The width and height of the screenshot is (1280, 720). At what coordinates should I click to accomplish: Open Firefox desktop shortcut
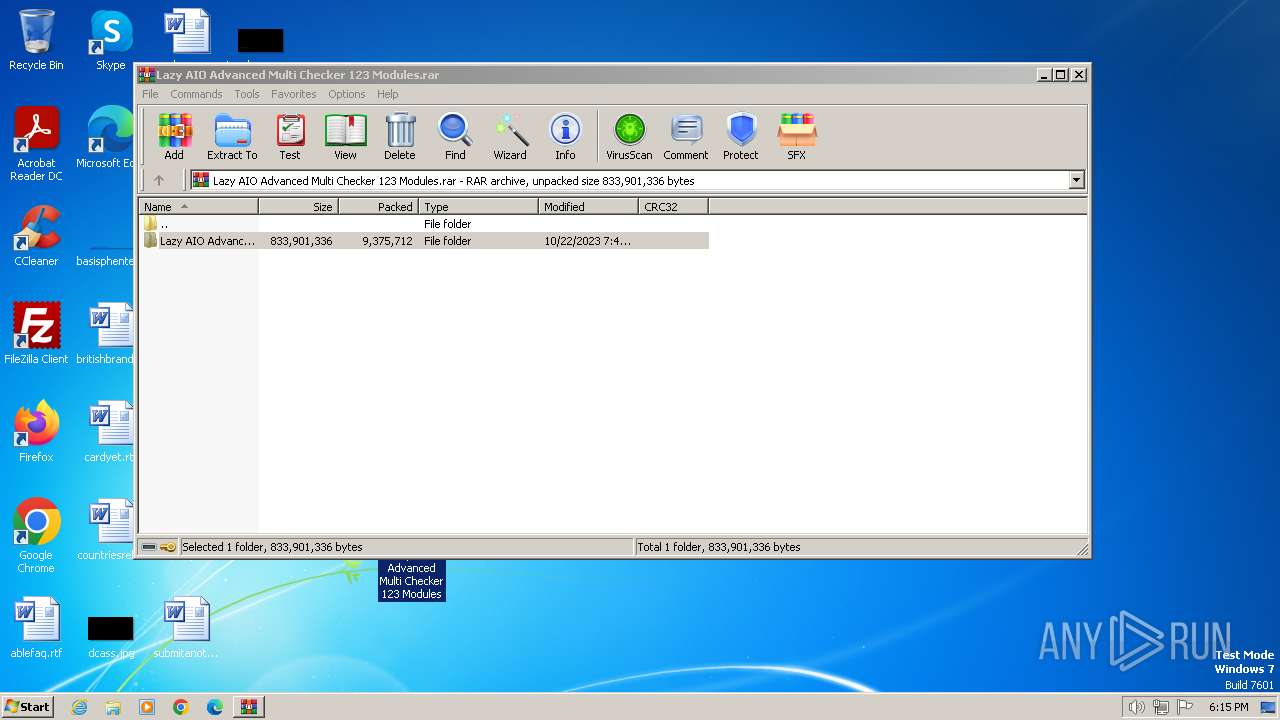pos(36,432)
